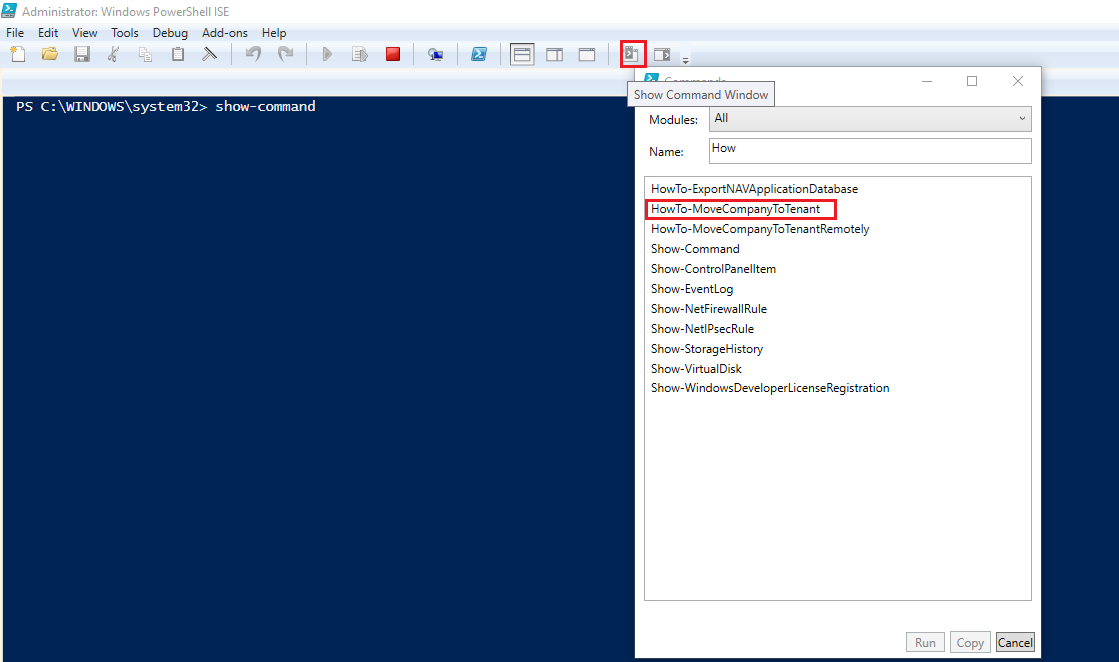Click the Copy button in Commands window
Screen dimensions: 1119x662
970,642
